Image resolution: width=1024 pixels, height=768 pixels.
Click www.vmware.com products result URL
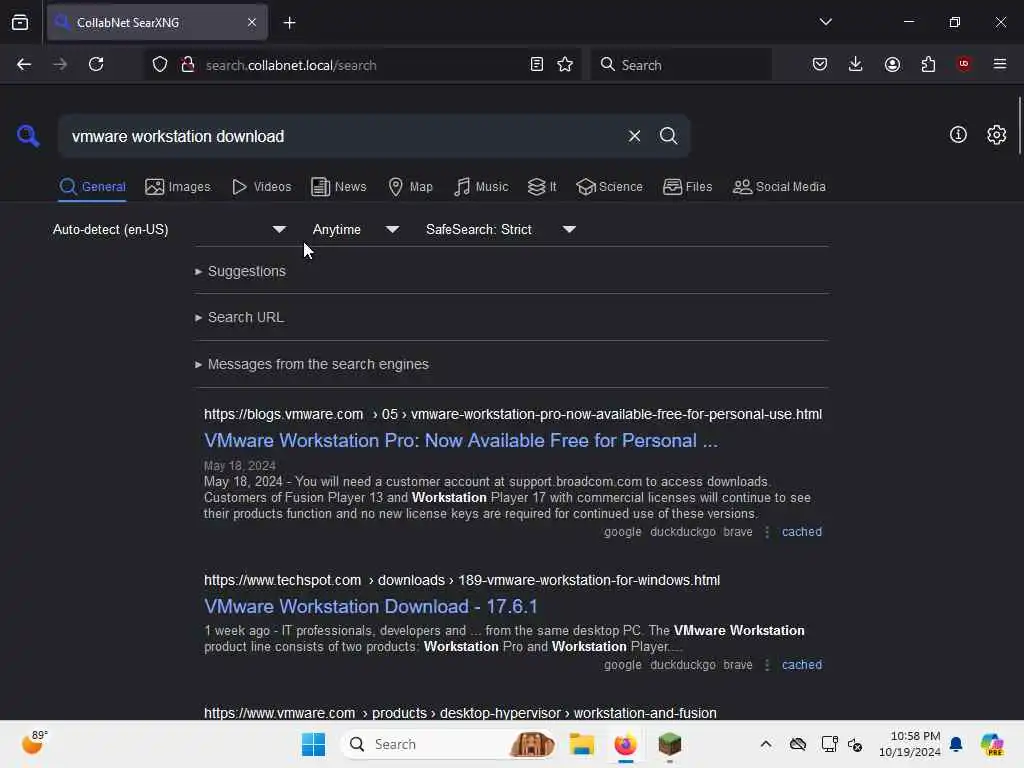click(x=460, y=712)
